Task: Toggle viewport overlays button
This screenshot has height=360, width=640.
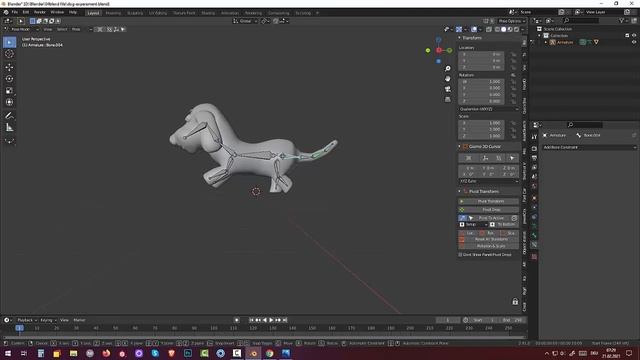Action: click(x=474, y=29)
